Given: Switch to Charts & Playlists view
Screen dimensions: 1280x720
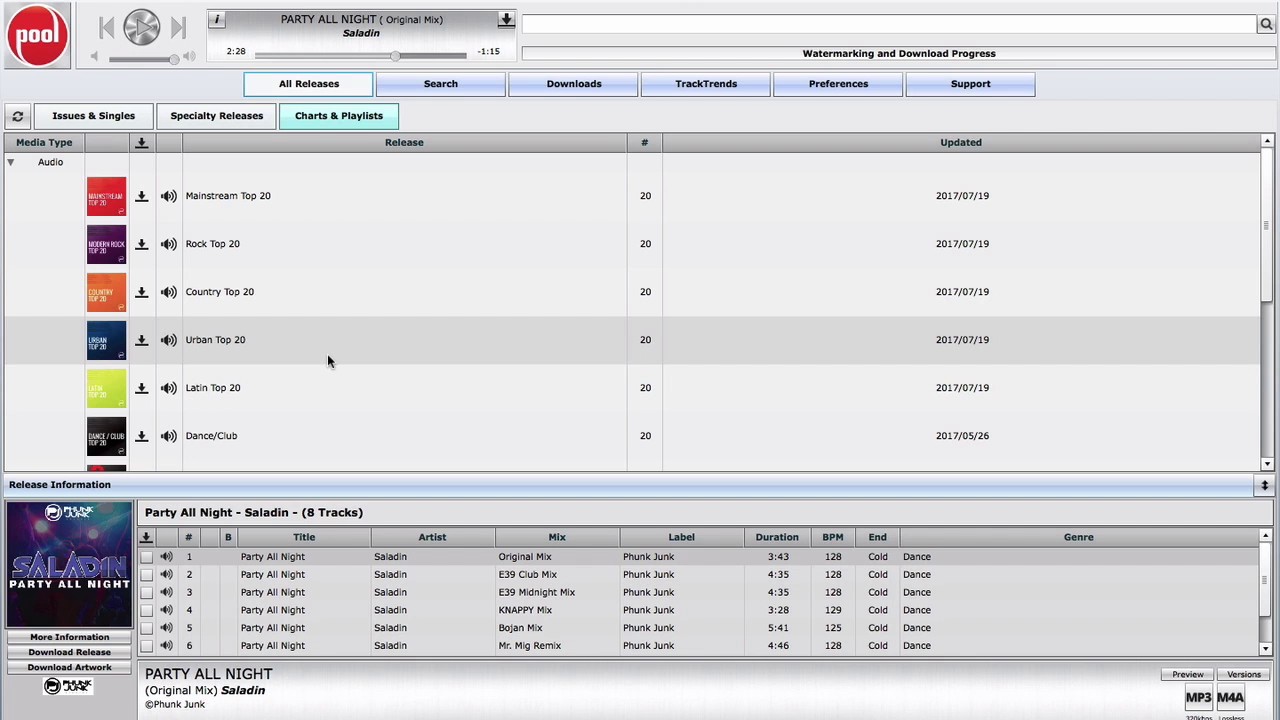Looking at the screenshot, I should pyautogui.click(x=339, y=116).
